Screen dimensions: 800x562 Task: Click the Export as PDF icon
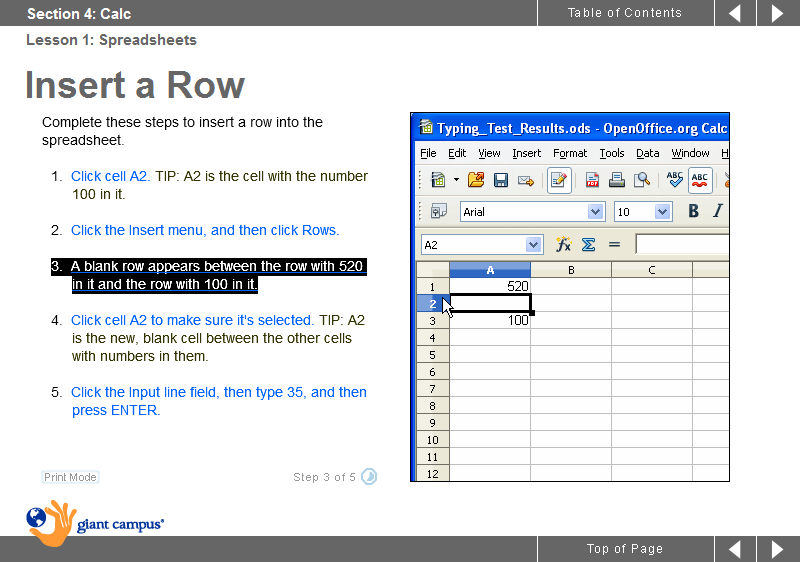coord(592,180)
